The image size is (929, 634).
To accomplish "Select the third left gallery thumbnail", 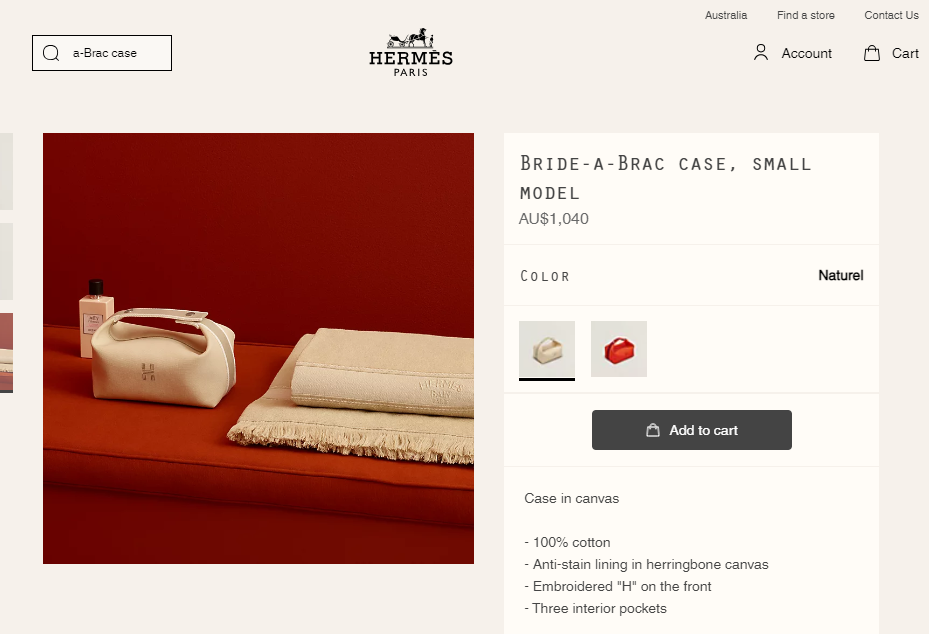I will (x=6, y=352).
